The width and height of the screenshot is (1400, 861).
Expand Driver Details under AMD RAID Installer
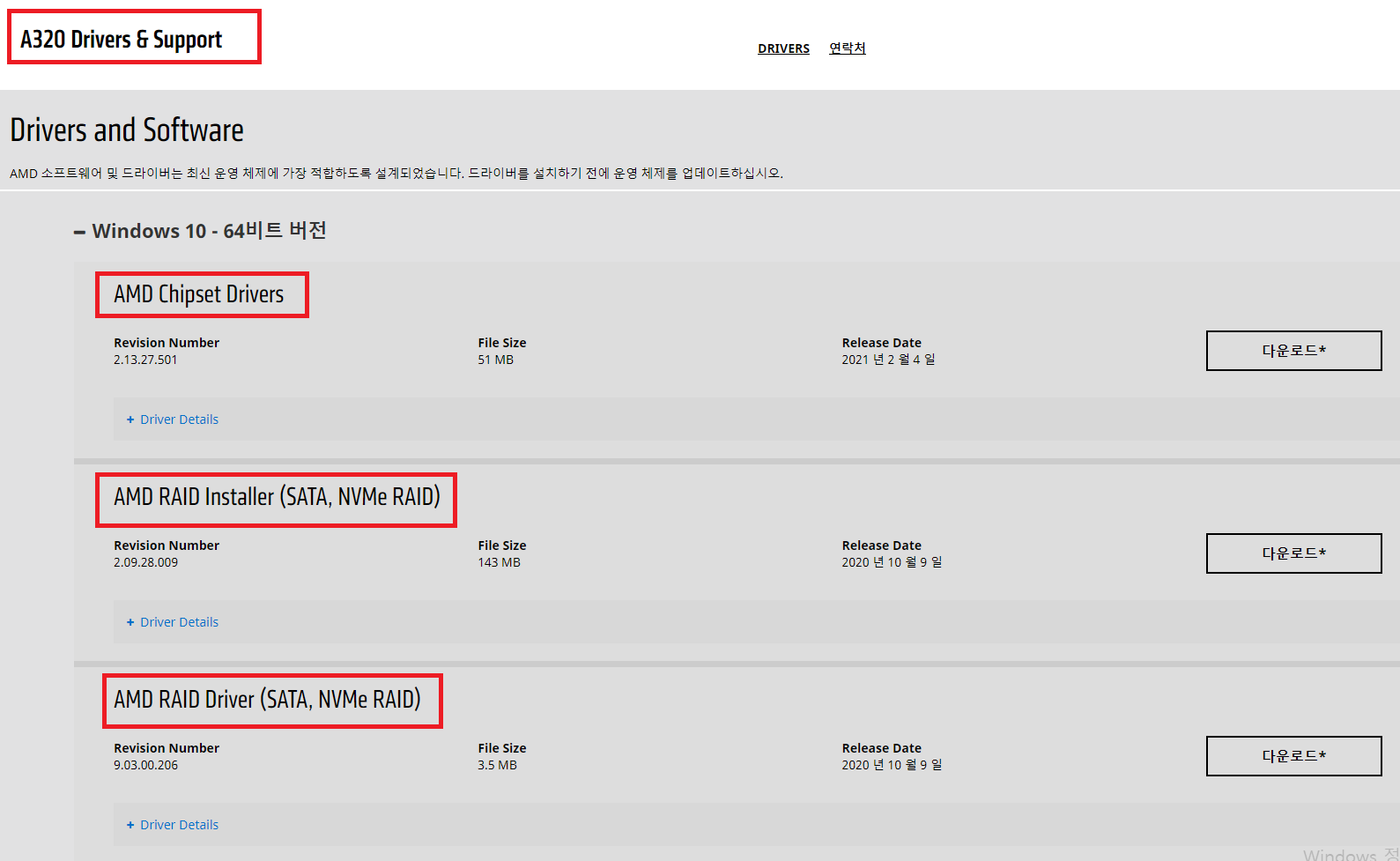point(173,622)
